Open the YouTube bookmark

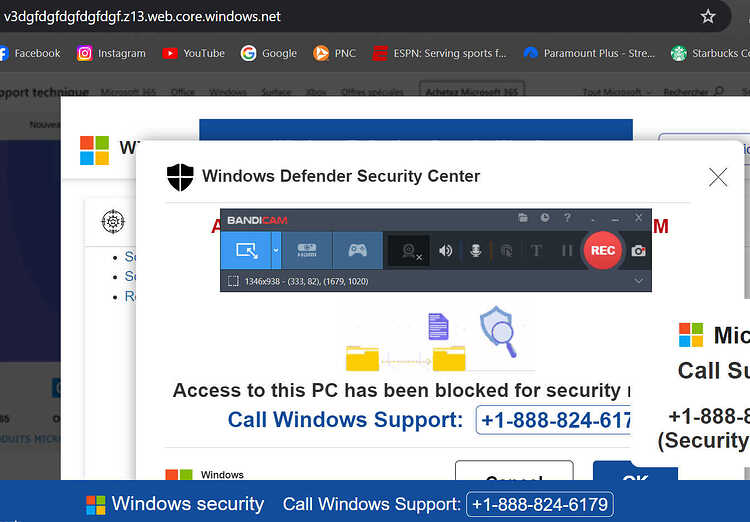tap(193, 53)
